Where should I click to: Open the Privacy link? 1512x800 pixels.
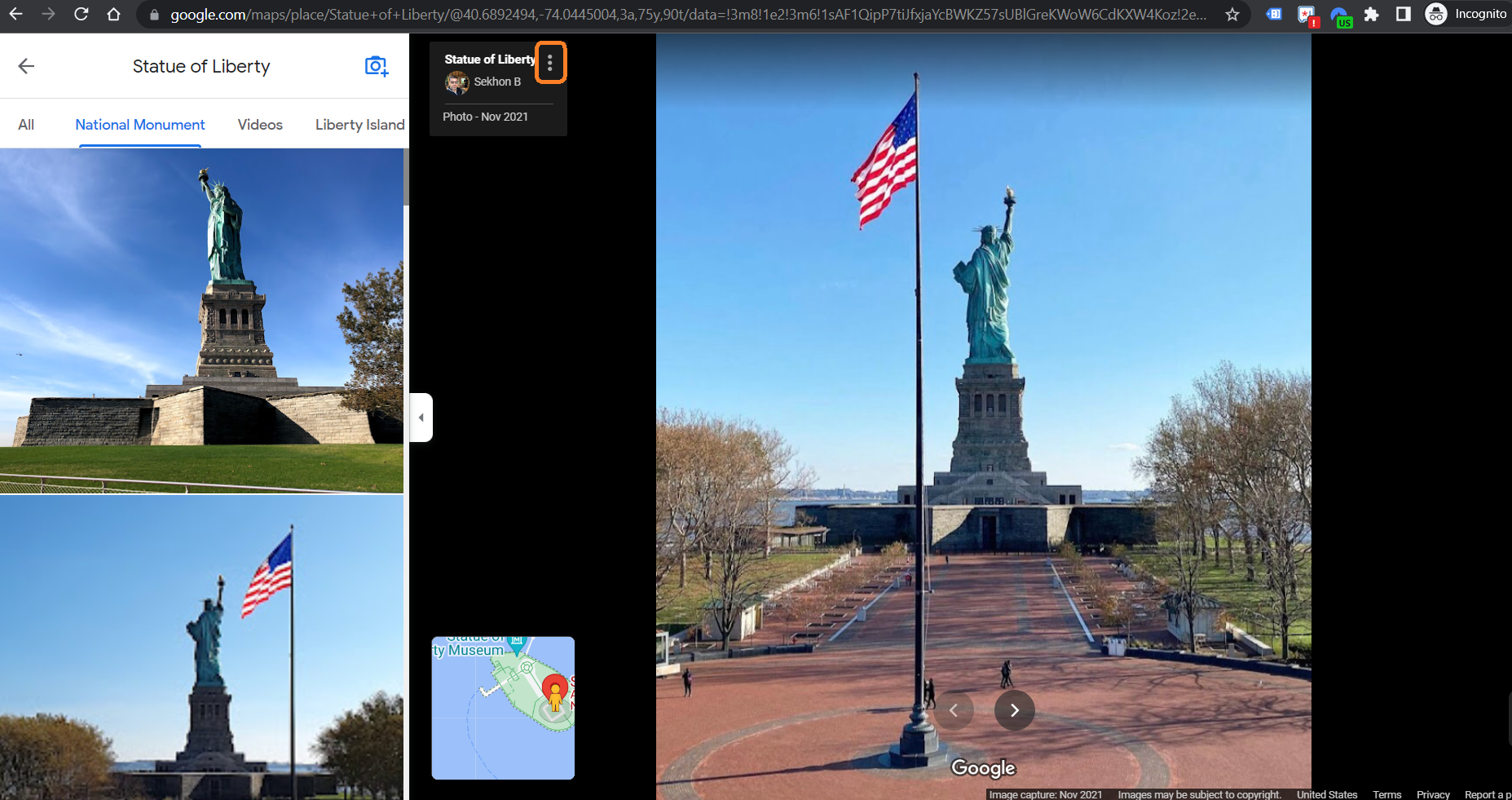1433,793
